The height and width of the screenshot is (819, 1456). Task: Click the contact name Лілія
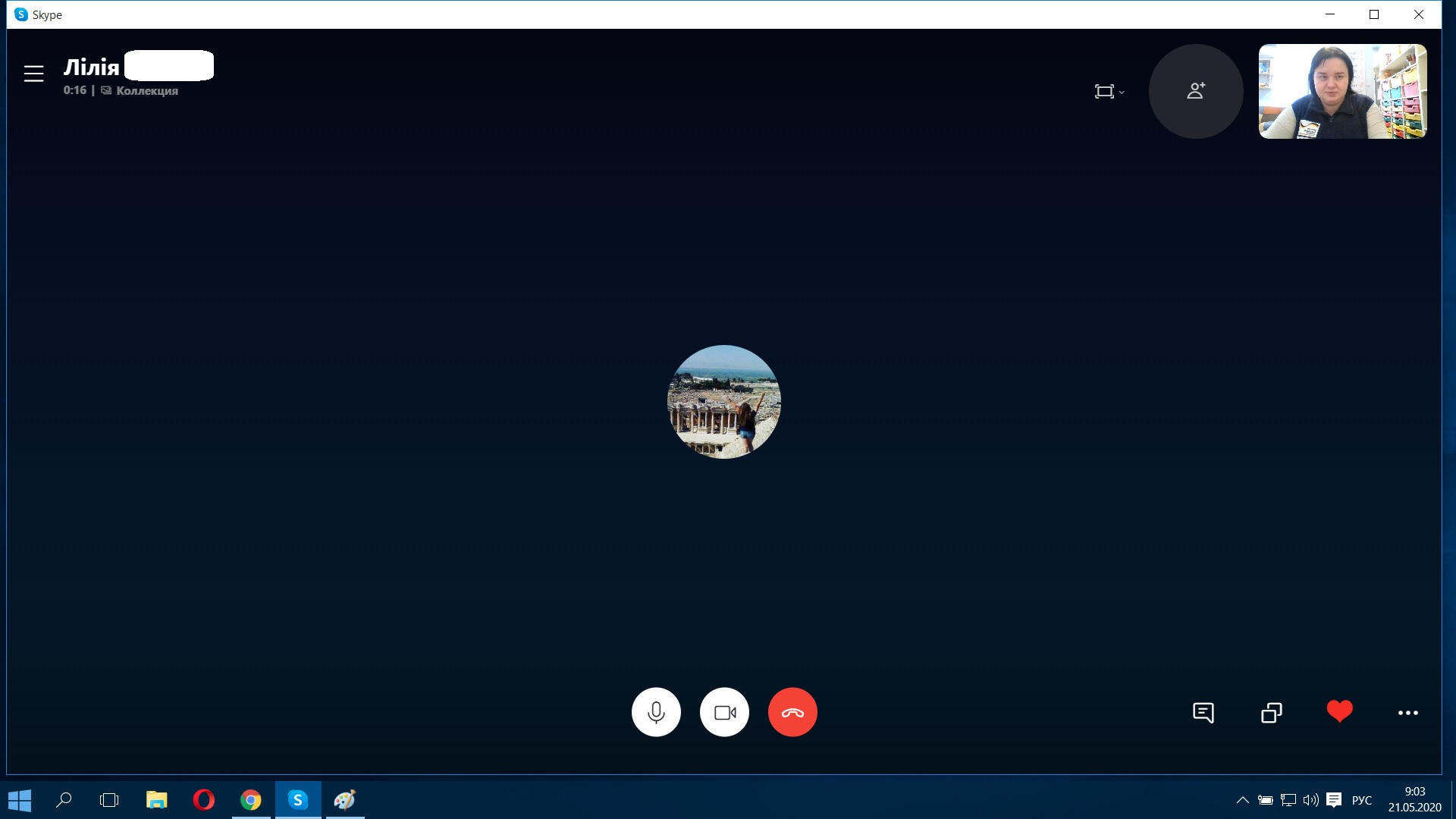click(x=92, y=67)
